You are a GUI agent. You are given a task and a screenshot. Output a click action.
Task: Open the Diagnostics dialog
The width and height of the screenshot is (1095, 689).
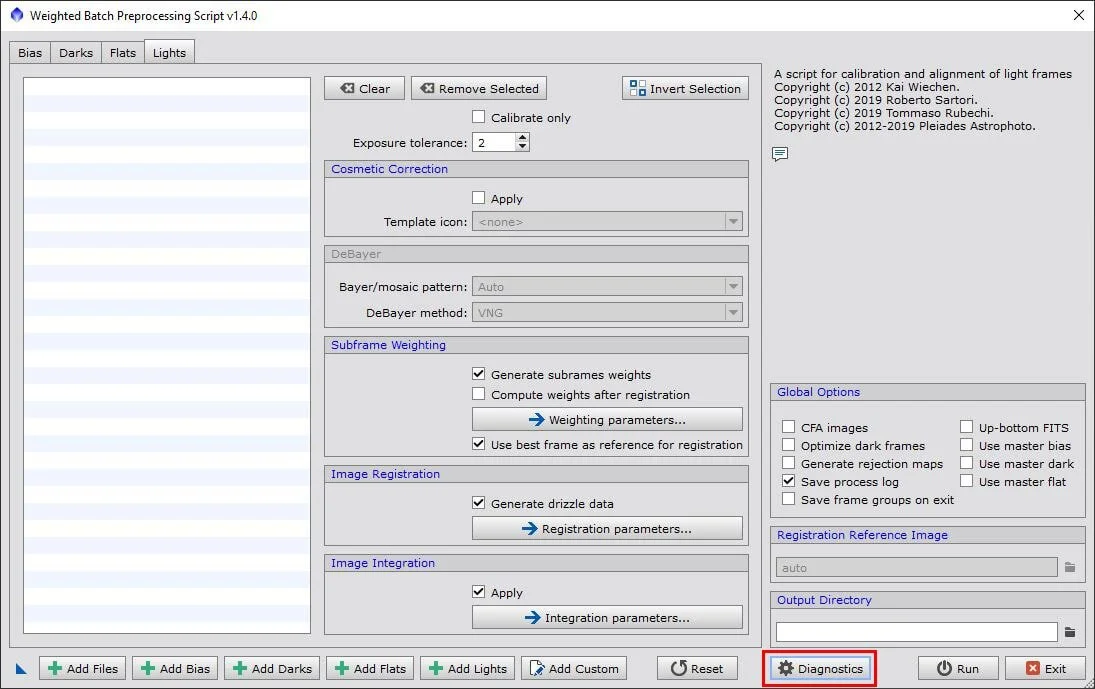click(x=821, y=669)
